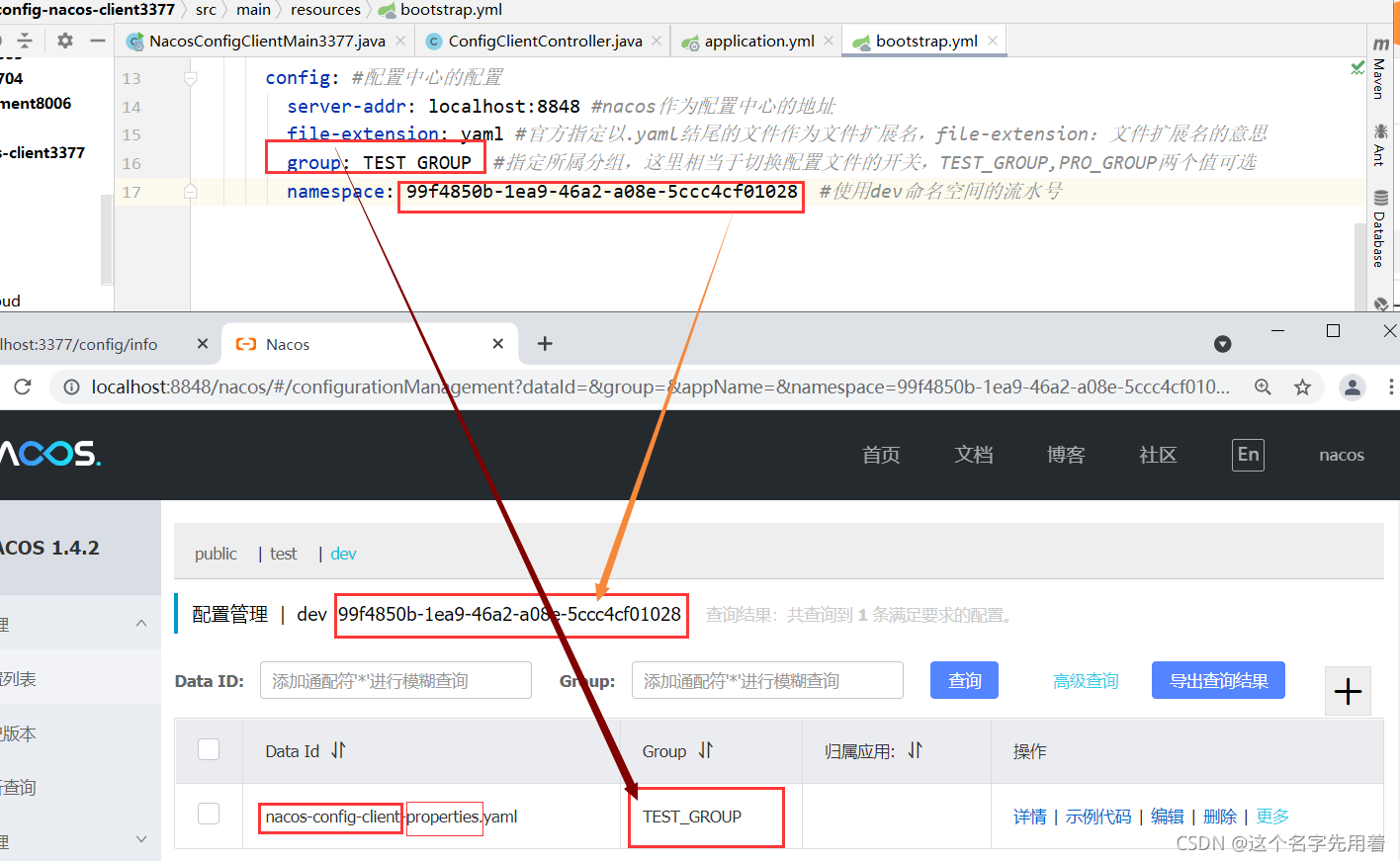The width and height of the screenshot is (1400, 861).
Task: Click 'resources' in breadcrumb path
Action: coord(325,10)
